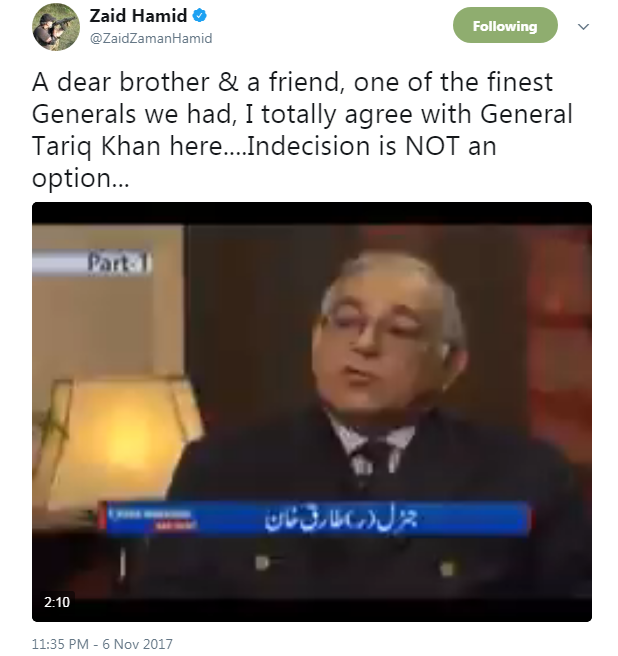
Task: Click the '6 Nov 2017' date text
Action: click(x=137, y=644)
